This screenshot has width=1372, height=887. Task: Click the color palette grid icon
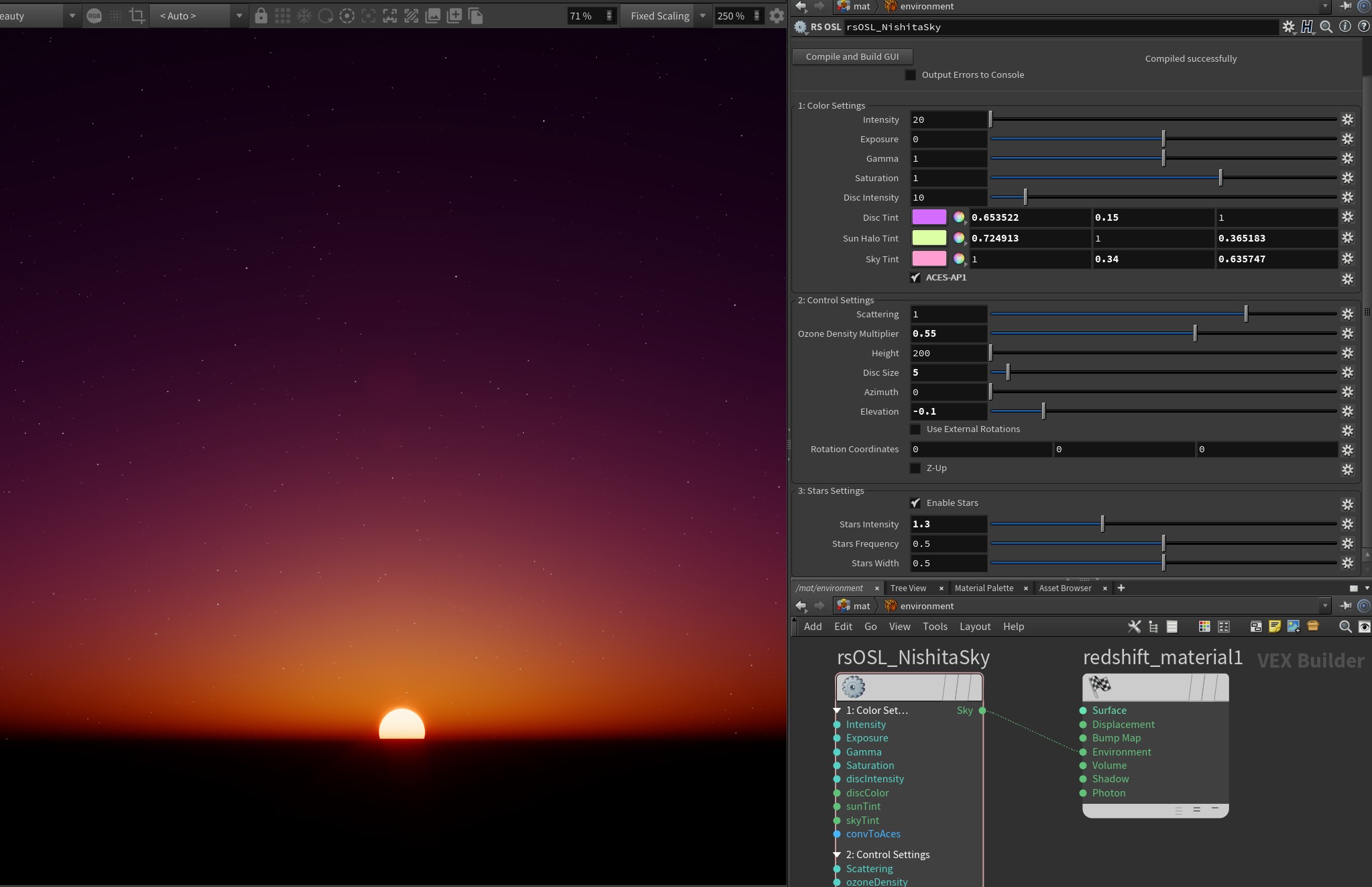[x=1204, y=626]
